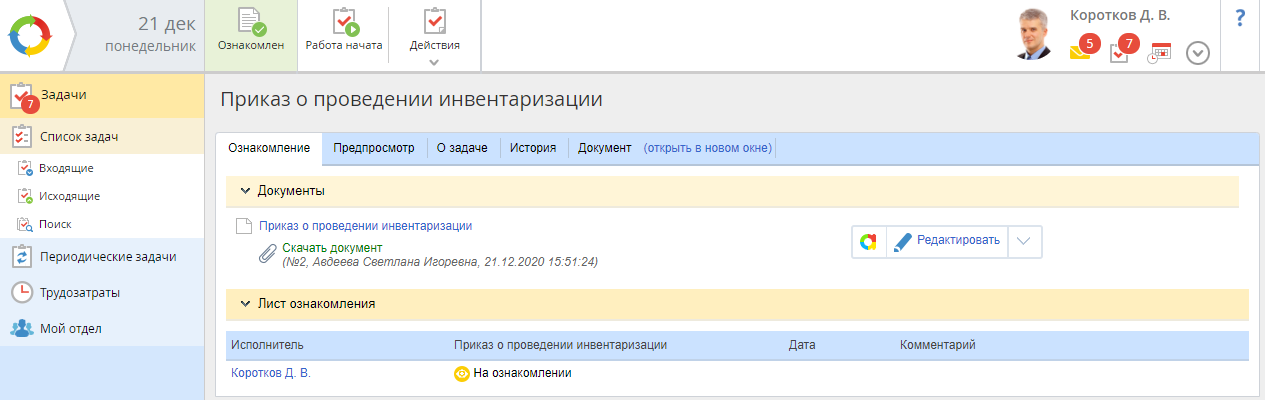The width and height of the screenshot is (1265, 400).
Task: Switch to the Документ tab
Action: [605, 148]
